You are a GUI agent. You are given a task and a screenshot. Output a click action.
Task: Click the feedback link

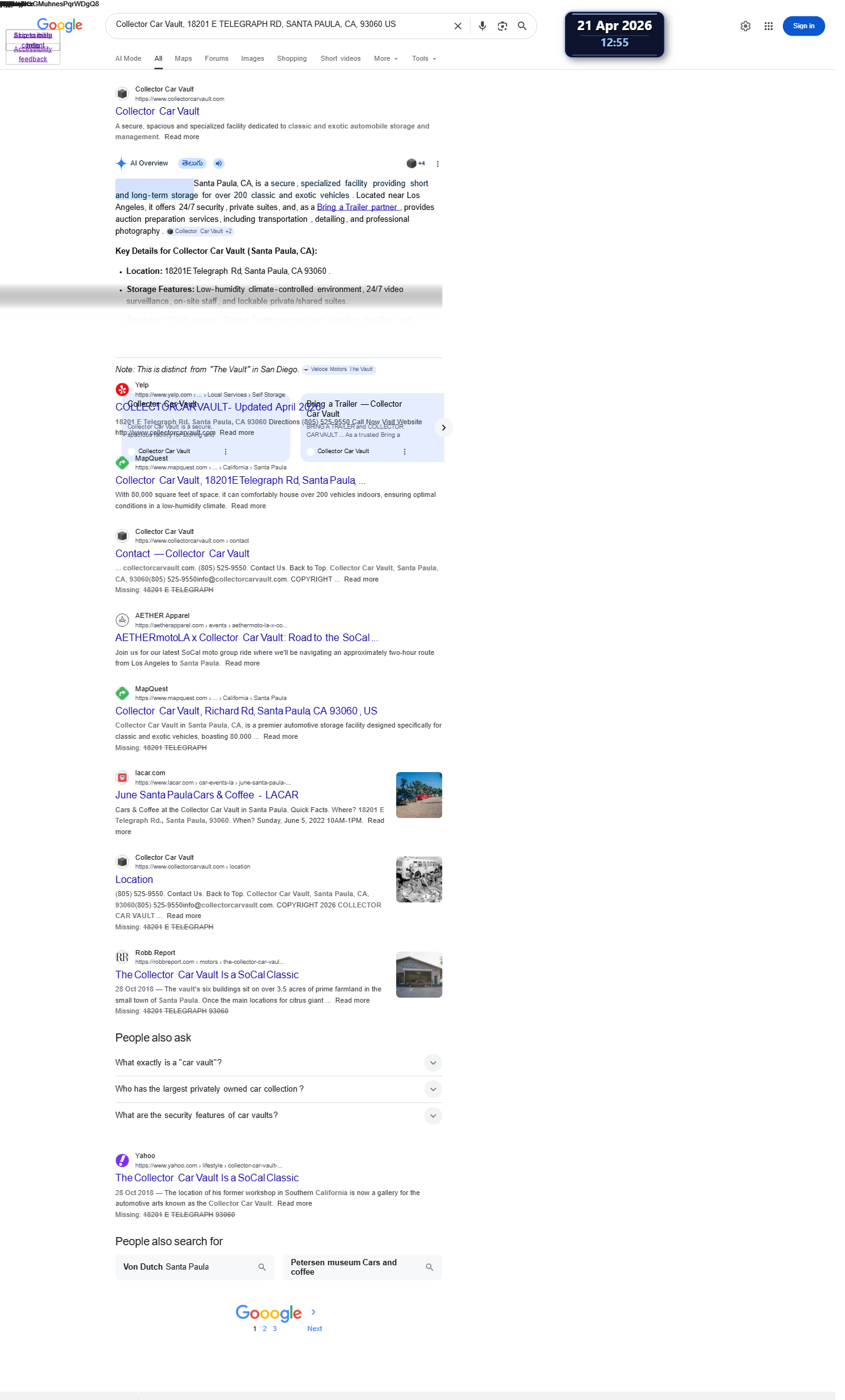click(x=33, y=60)
